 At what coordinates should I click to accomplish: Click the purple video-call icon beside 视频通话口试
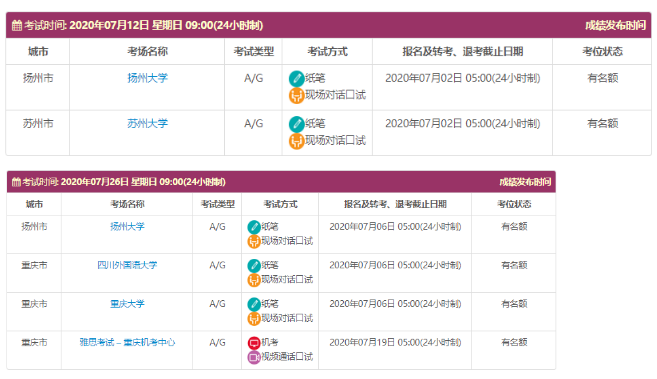tap(254, 357)
